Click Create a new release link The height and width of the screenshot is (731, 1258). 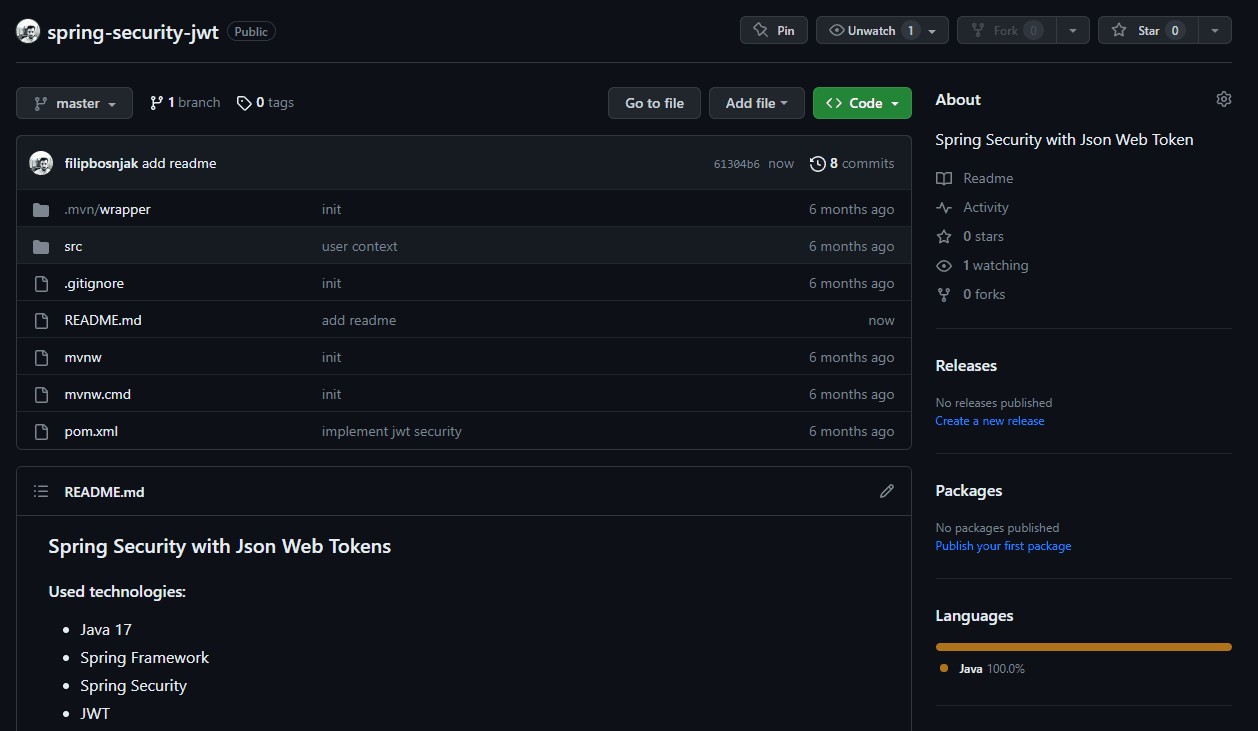click(990, 421)
